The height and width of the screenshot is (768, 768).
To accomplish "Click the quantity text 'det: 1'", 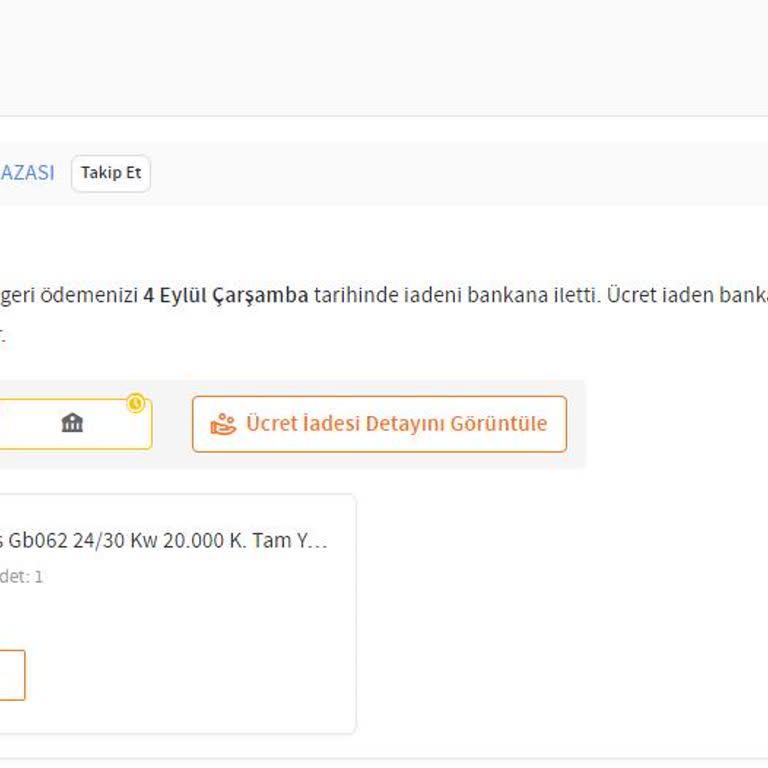I will coord(21,576).
